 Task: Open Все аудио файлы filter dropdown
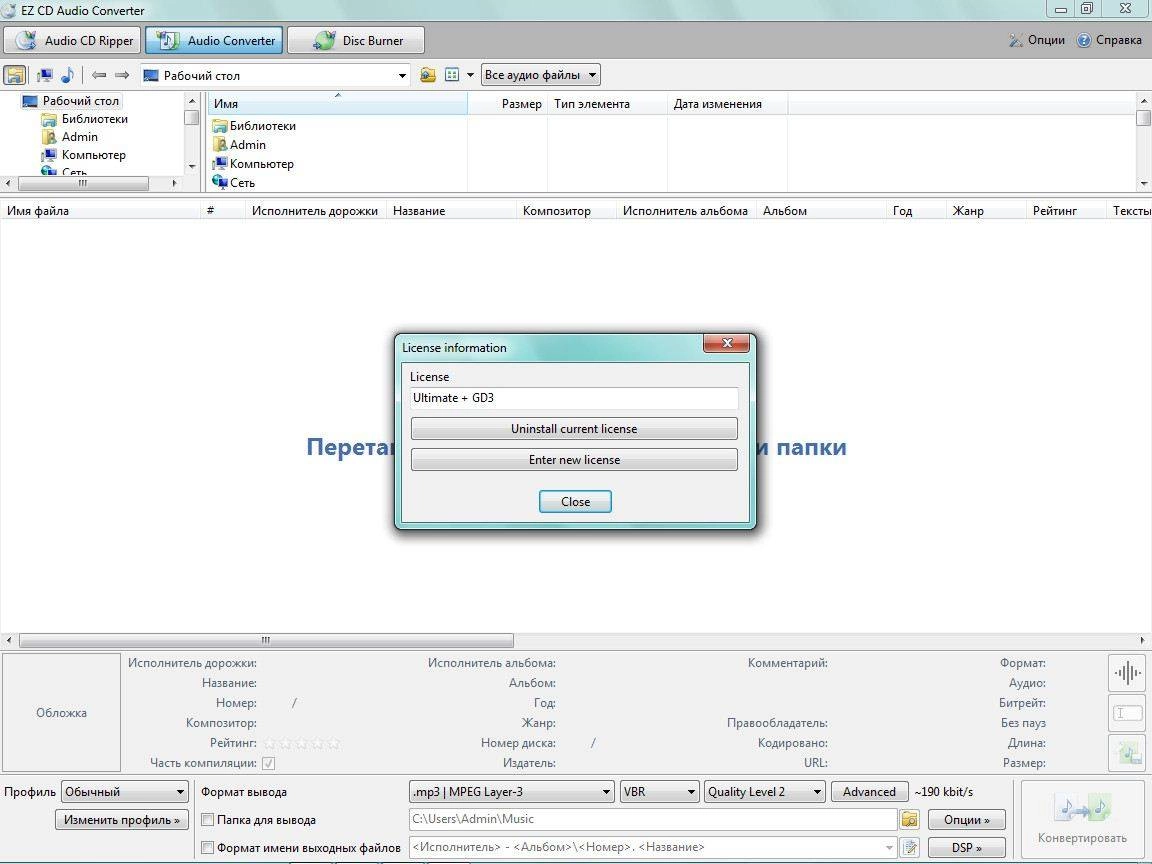540,75
